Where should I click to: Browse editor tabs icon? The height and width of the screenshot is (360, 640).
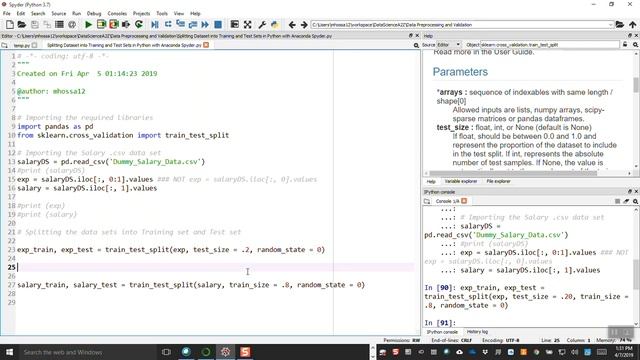(4, 45)
